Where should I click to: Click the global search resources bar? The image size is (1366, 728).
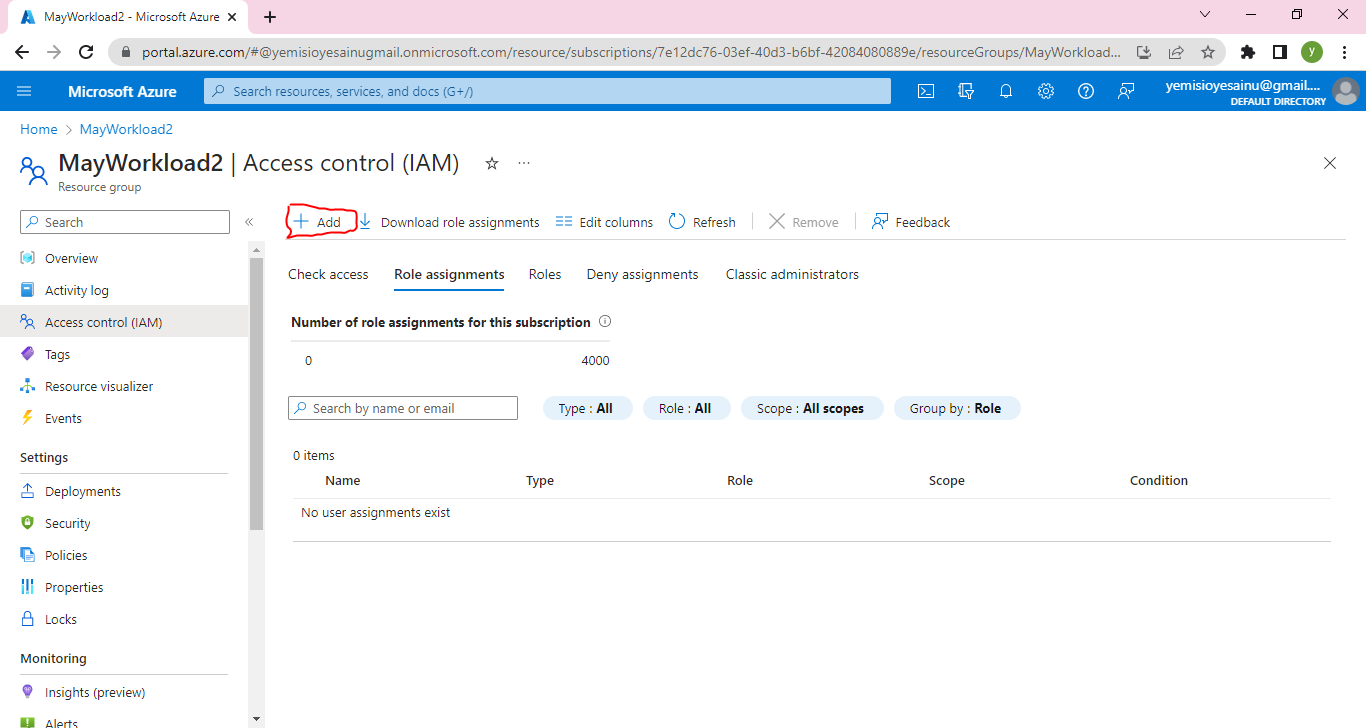[x=547, y=91]
